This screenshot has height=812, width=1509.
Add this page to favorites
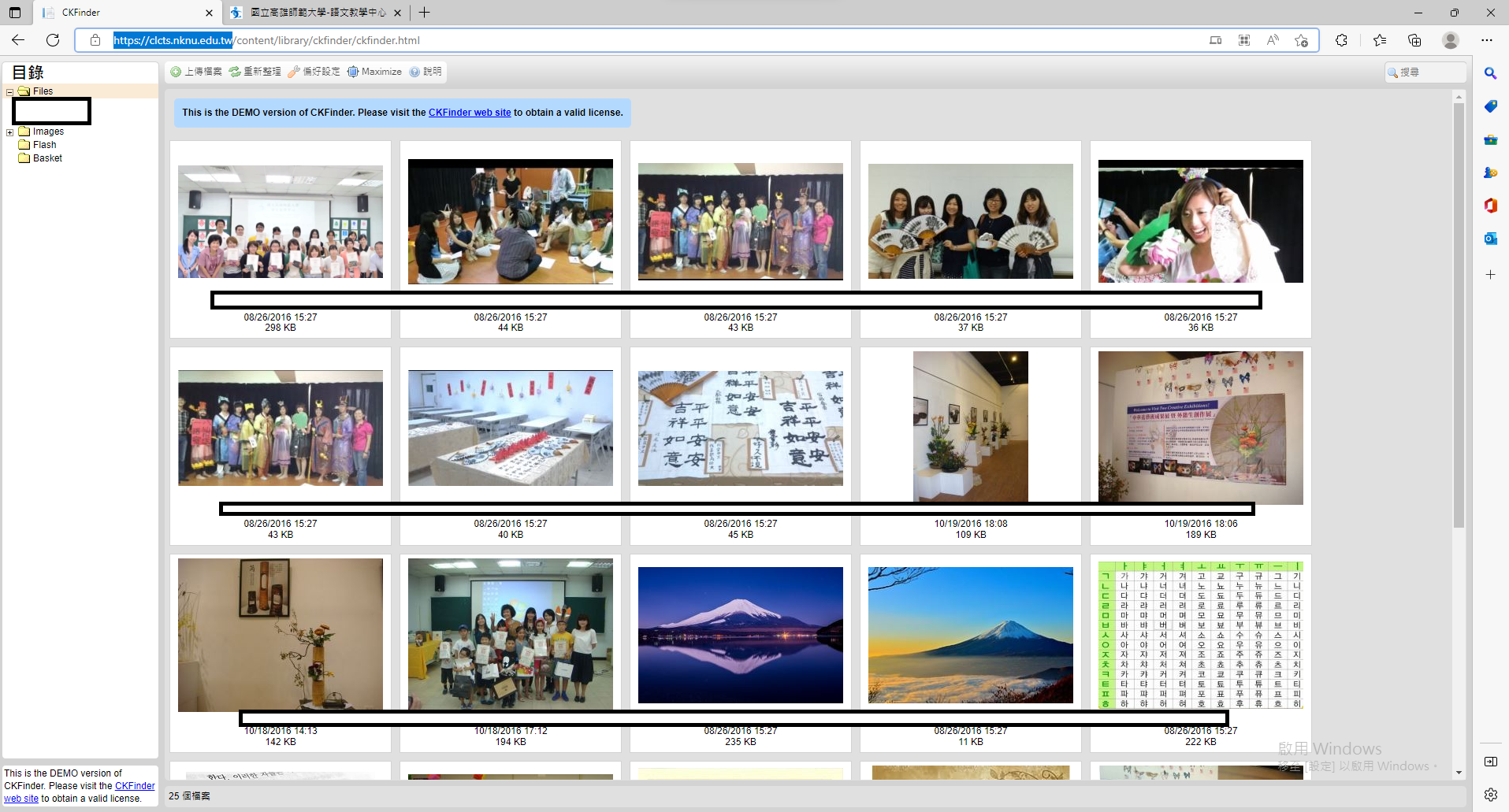[x=1301, y=40]
